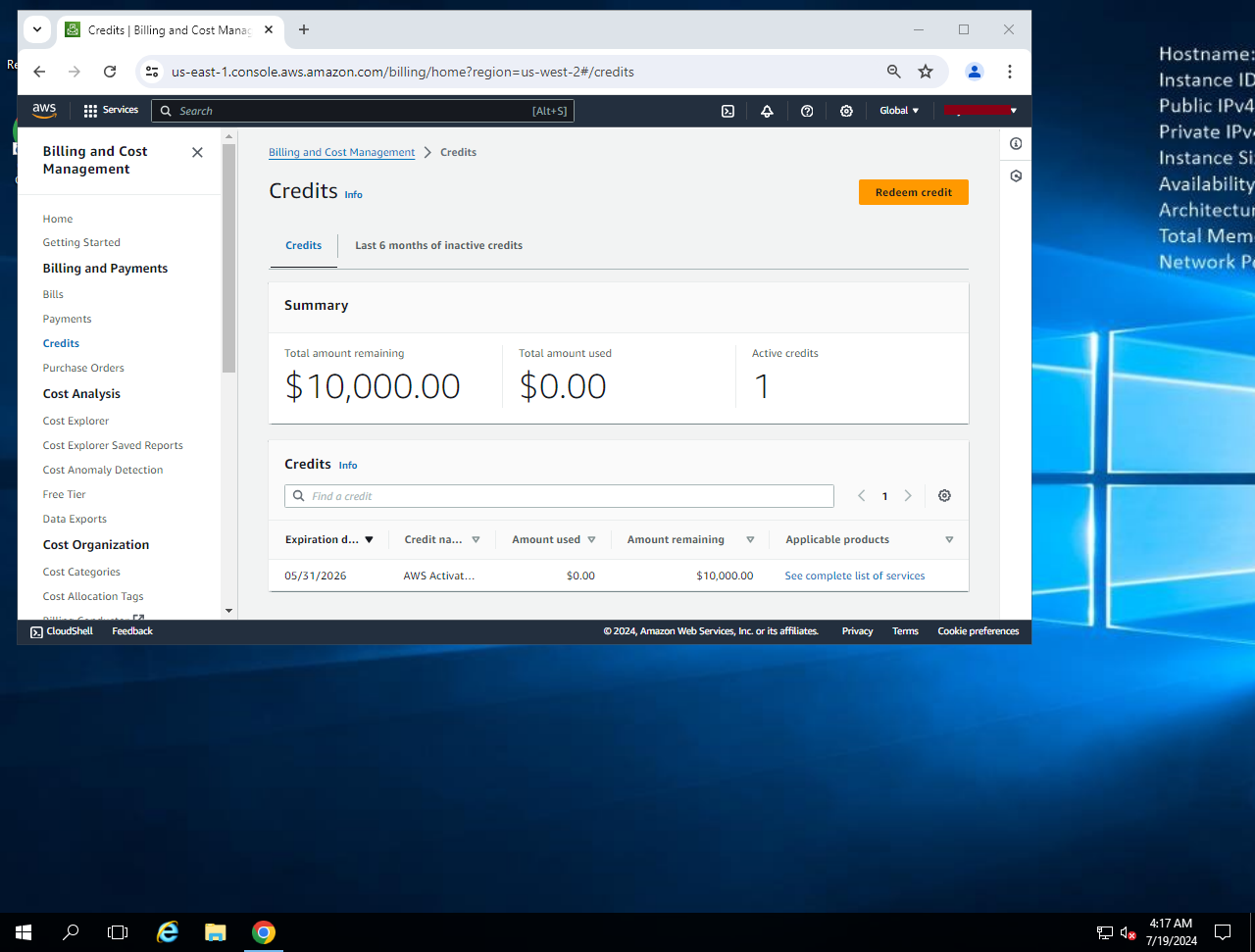The width and height of the screenshot is (1255, 952).
Task: Open Feedback in footer
Action: (x=132, y=631)
